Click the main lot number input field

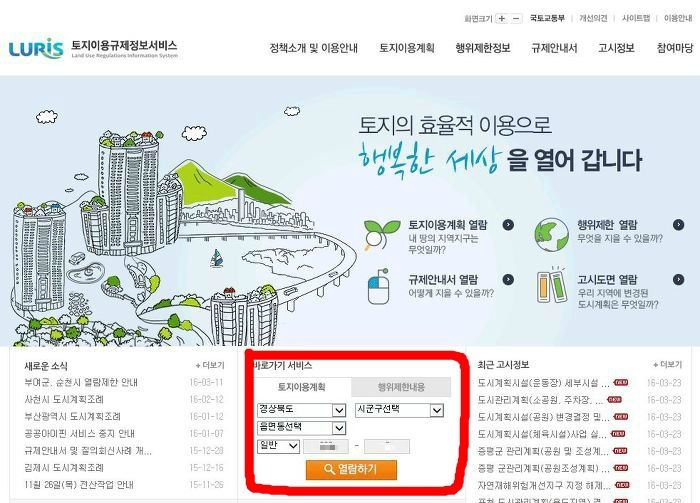coord(326,446)
